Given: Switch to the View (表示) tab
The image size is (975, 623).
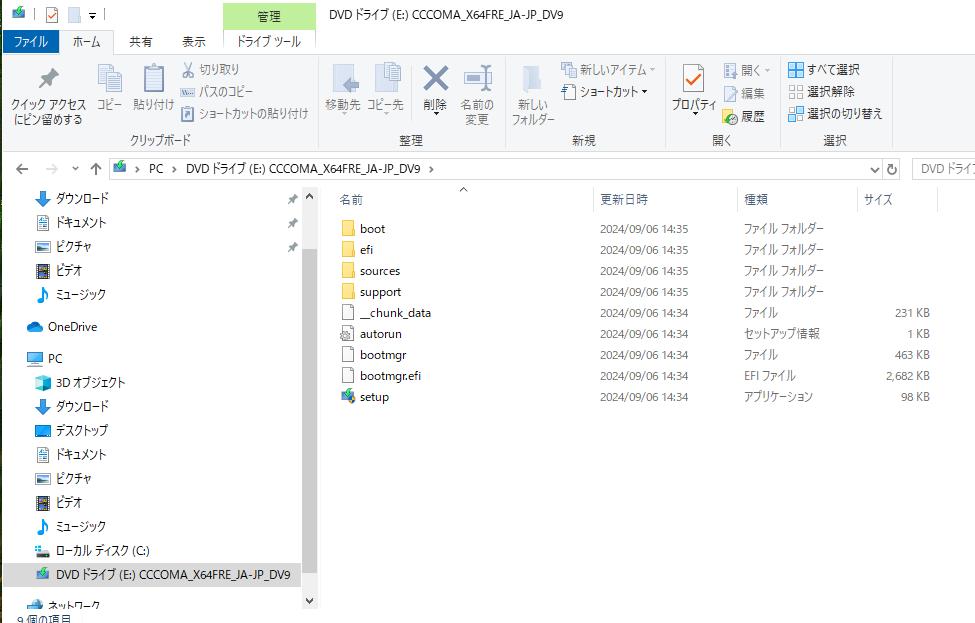Looking at the screenshot, I should click(x=193, y=42).
